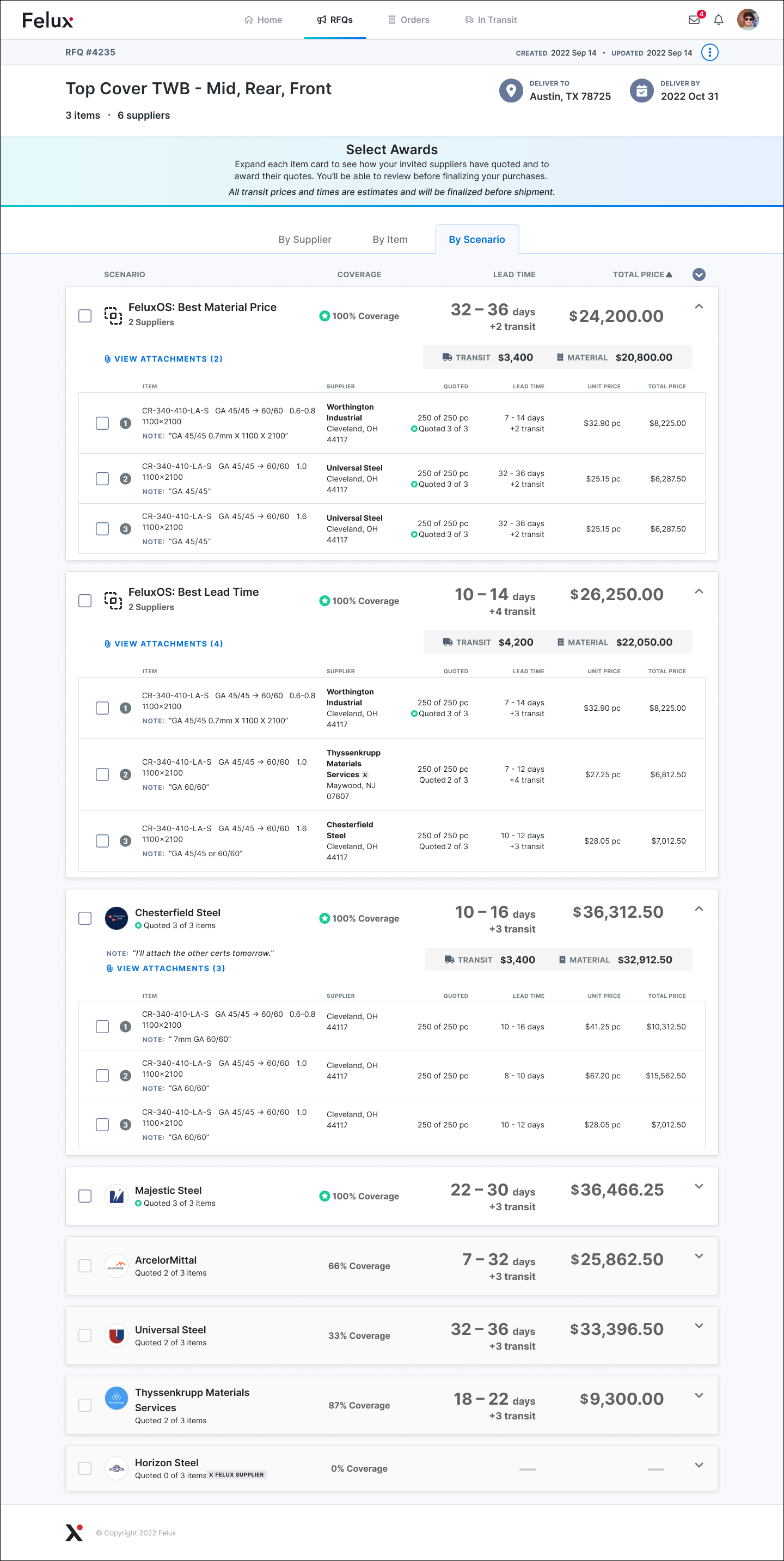The width and height of the screenshot is (784, 1561).
Task: Check the FeluxOS: Best Lead Time scenario
Action: point(85,601)
